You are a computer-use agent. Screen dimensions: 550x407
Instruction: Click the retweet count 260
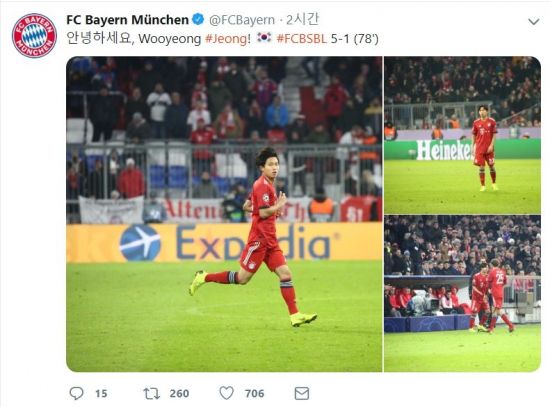tap(179, 393)
